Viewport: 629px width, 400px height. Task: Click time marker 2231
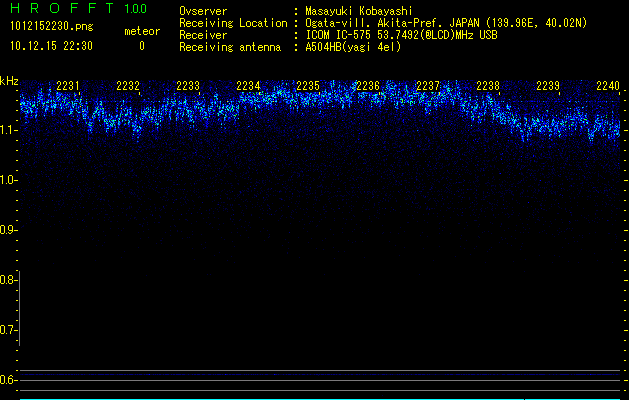click(68, 86)
